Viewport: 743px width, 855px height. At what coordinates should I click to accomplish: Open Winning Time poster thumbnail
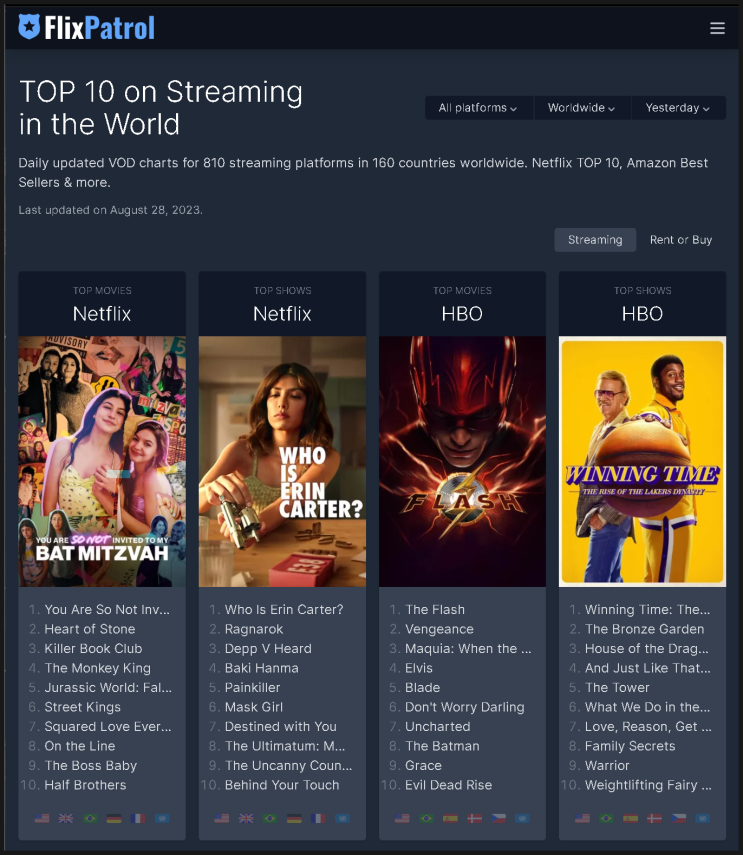pyautogui.click(x=642, y=461)
